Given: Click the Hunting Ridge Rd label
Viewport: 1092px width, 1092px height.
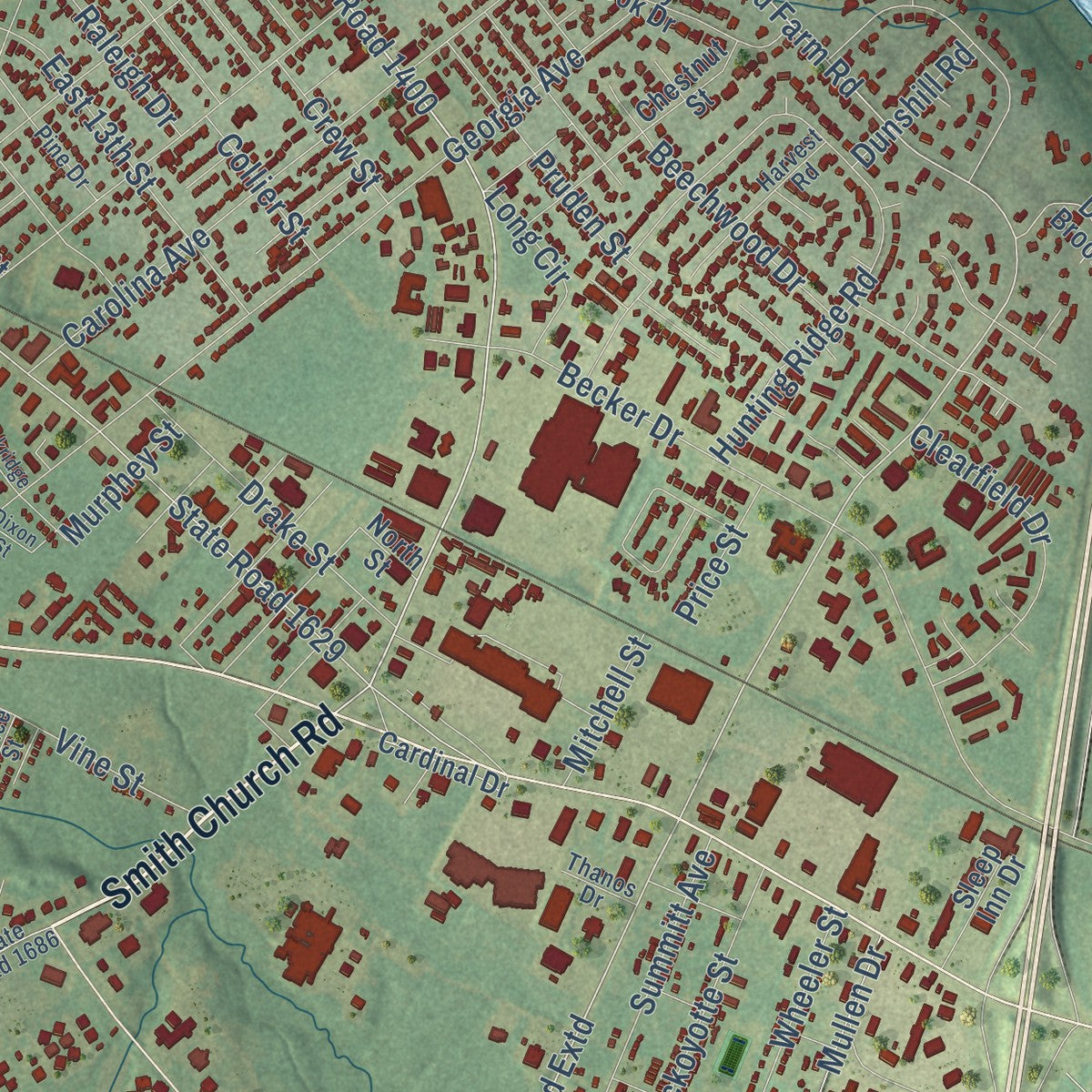Looking at the screenshot, I should pyautogui.click(x=793, y=365).
